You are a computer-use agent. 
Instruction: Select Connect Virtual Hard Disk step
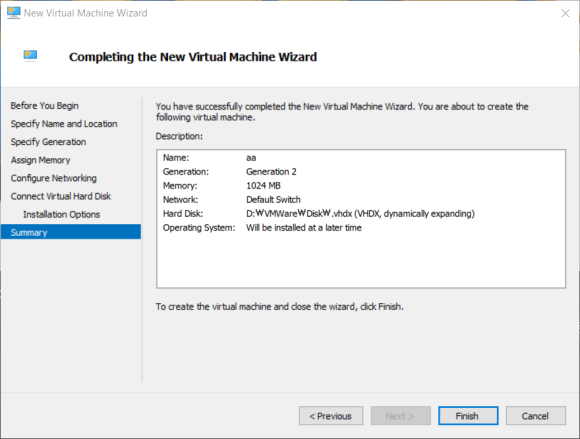coord(61,196)
